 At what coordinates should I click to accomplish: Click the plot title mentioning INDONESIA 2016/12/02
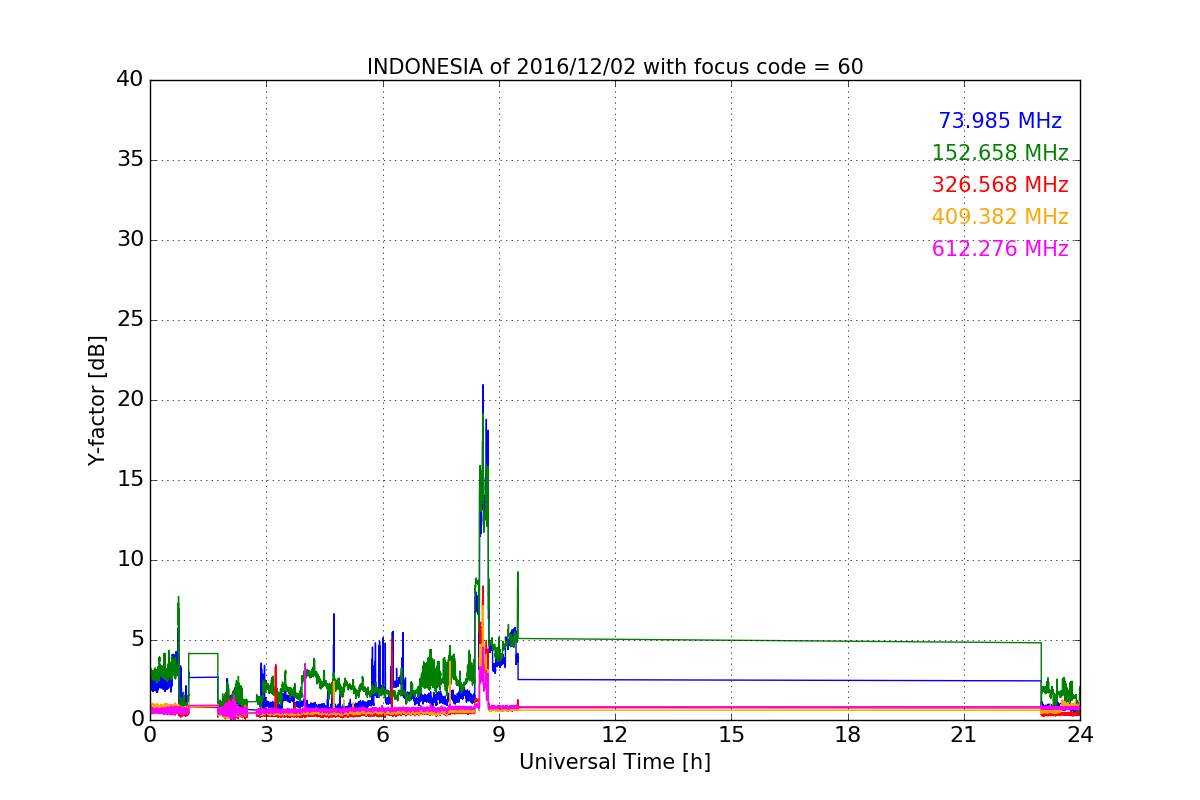point(615,67)
